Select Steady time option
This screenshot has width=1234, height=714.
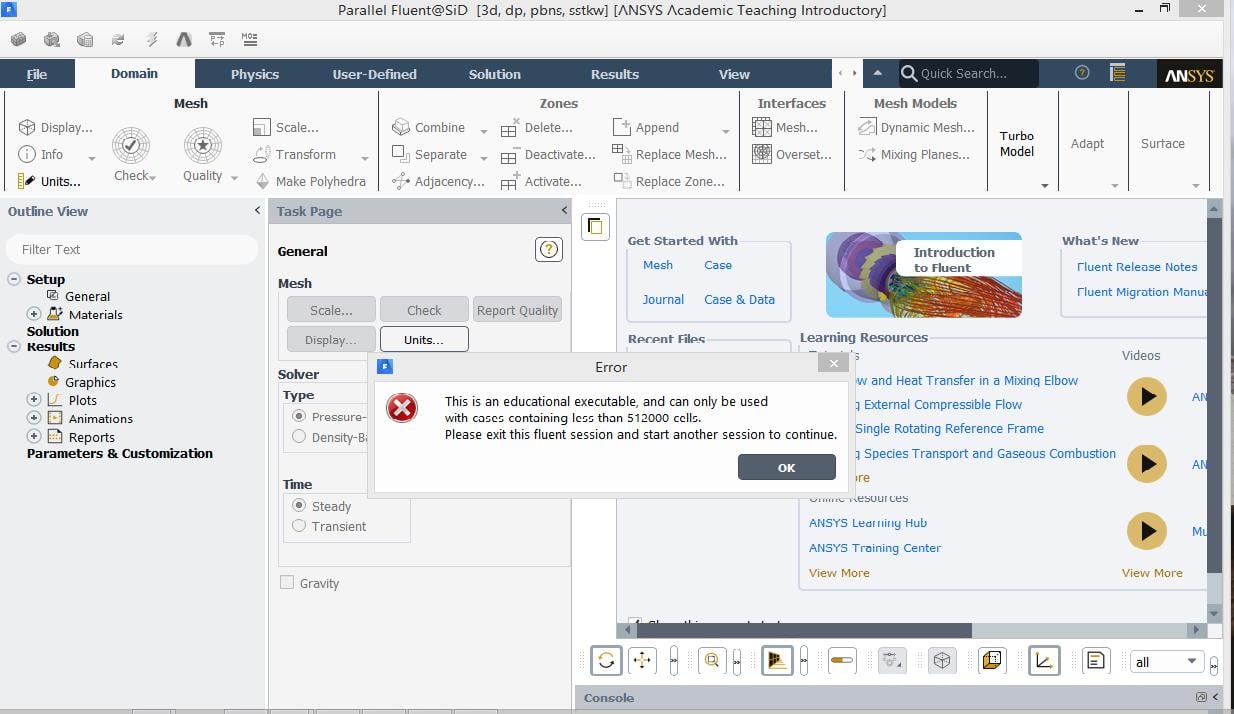click(299, 506)
